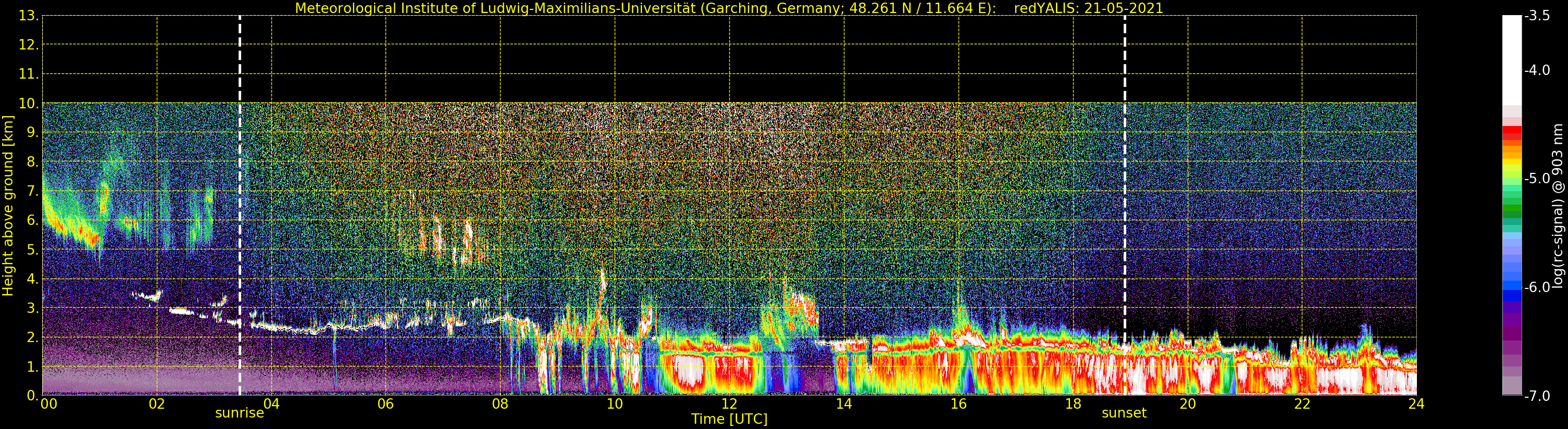Pick the white top section of colorbar
Image resolution: width=1568 pixels, height=429 pixels.
1512,60
